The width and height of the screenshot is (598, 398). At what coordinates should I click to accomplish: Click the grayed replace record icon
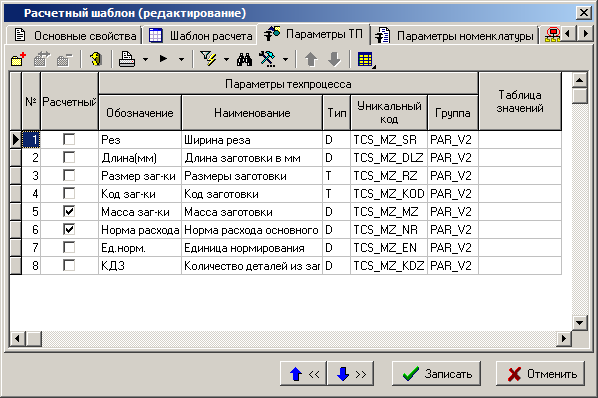click(42, 59)
